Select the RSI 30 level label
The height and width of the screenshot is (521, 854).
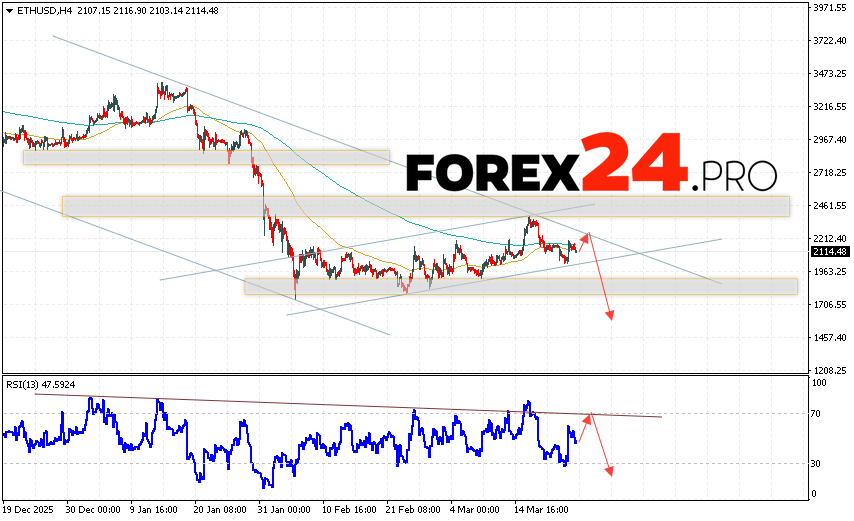(816, 463)
